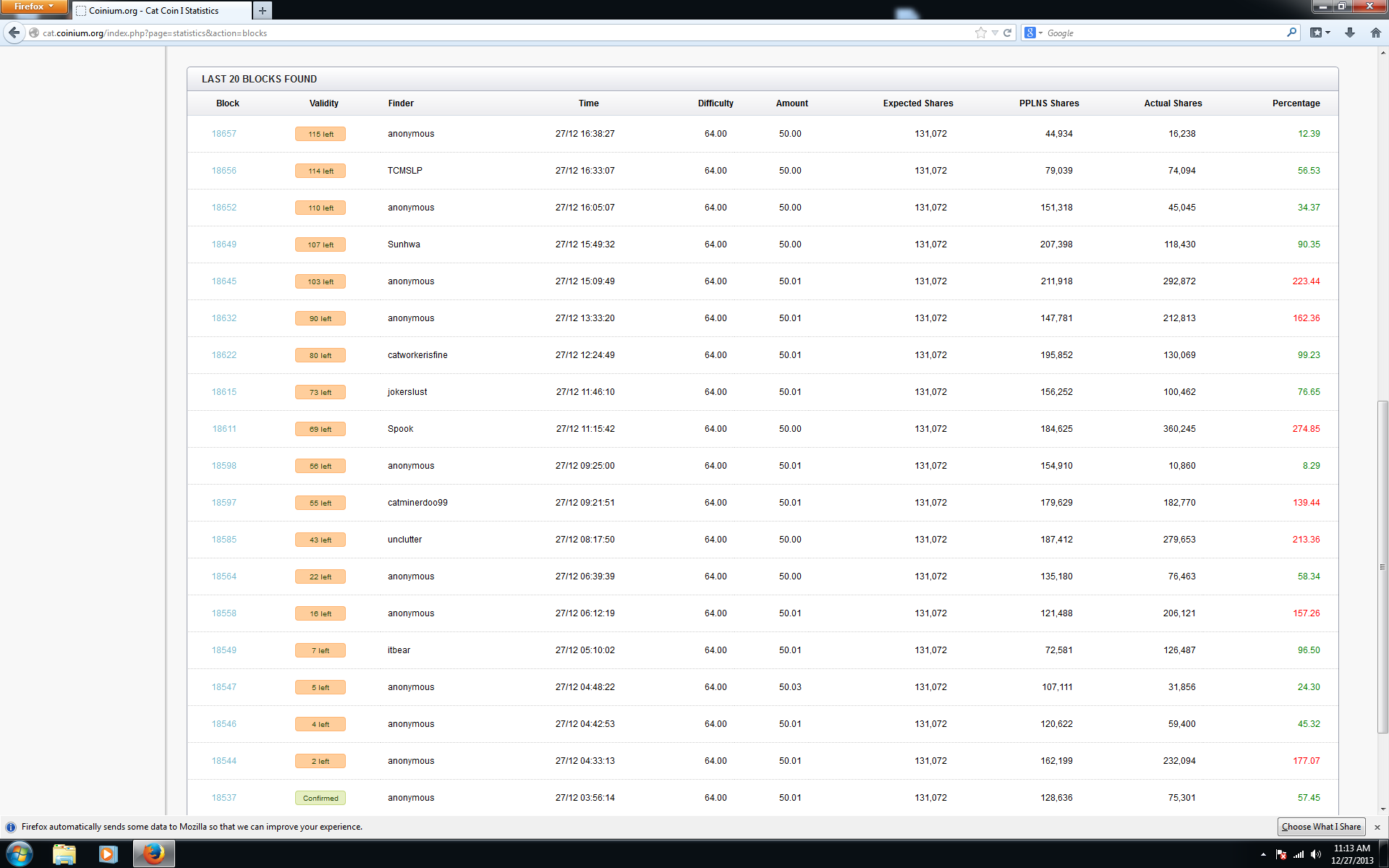Reload the page using the refresh icon
1389x868 pixels.
(x=1007, y=33)
